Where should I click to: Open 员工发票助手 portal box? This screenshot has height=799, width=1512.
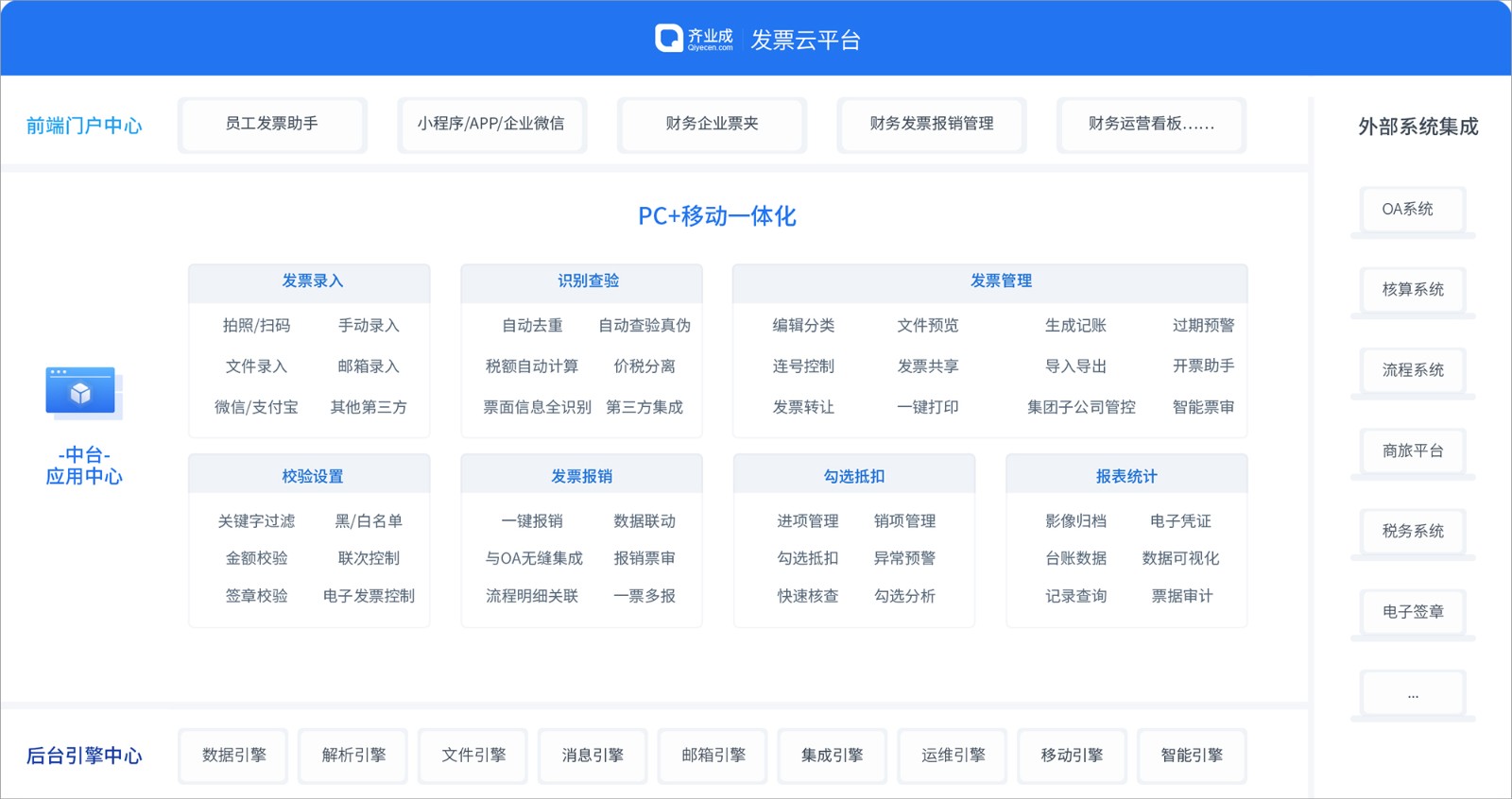coord(272,124)
